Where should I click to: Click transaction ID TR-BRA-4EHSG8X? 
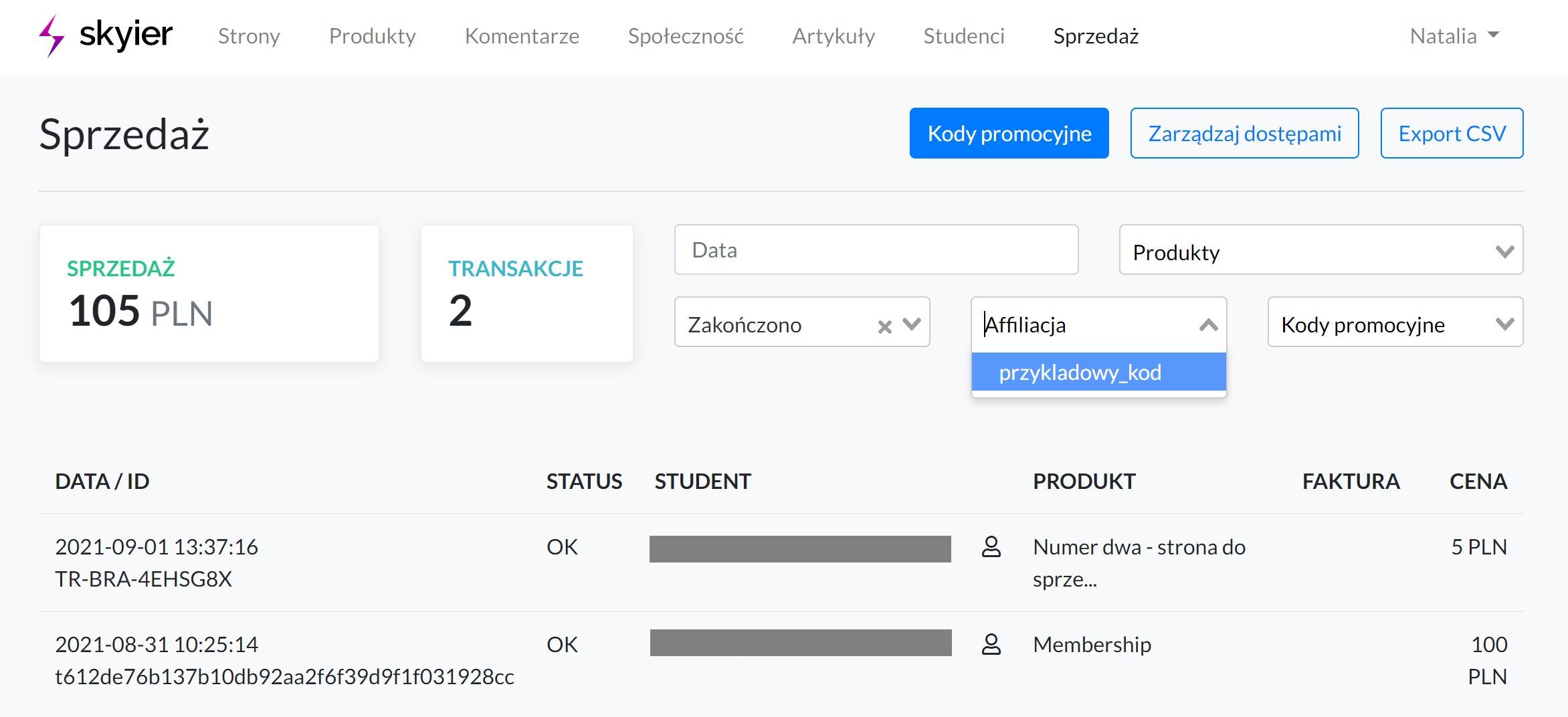click(143, 579)
